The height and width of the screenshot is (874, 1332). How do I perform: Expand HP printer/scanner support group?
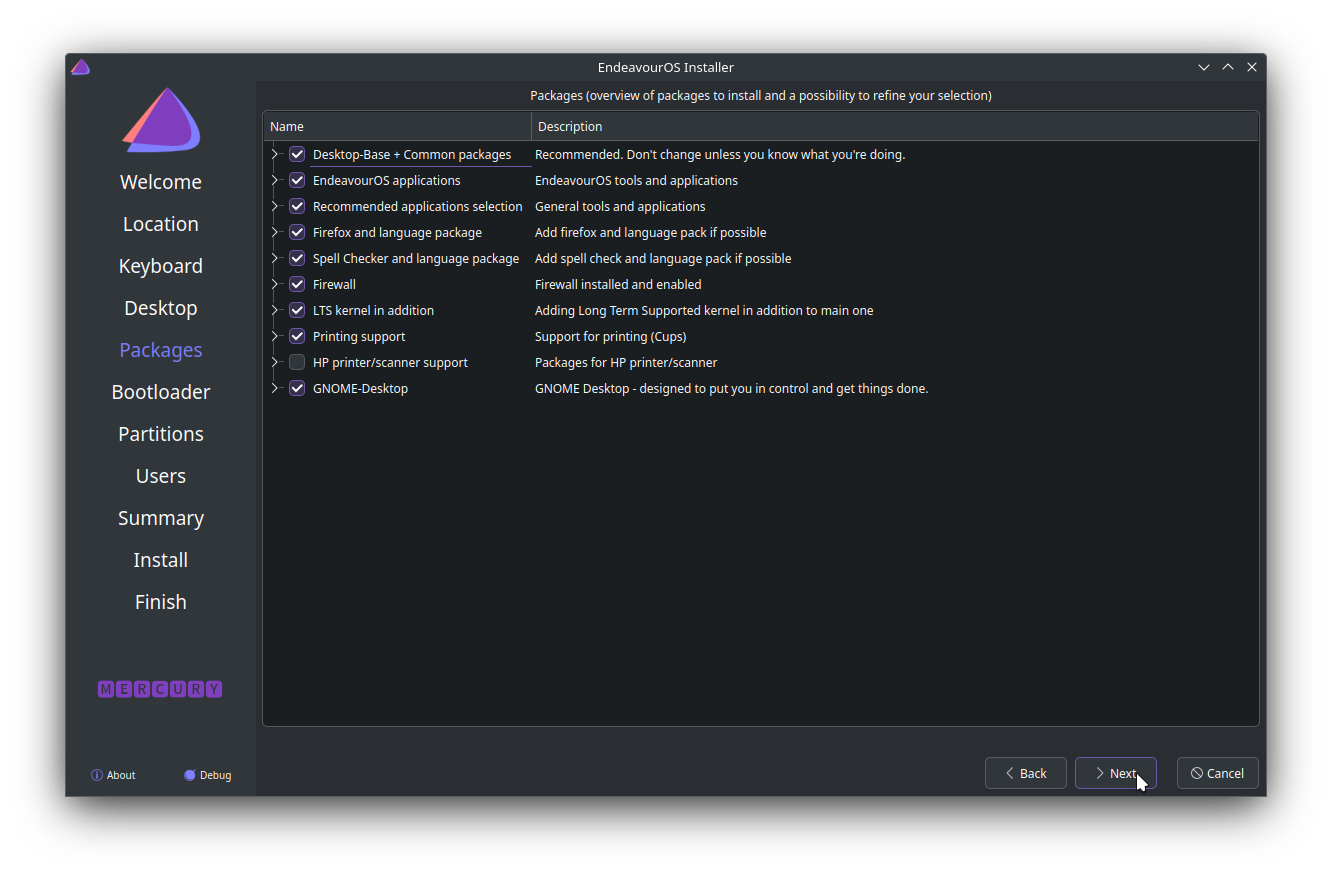click(274, 362)
